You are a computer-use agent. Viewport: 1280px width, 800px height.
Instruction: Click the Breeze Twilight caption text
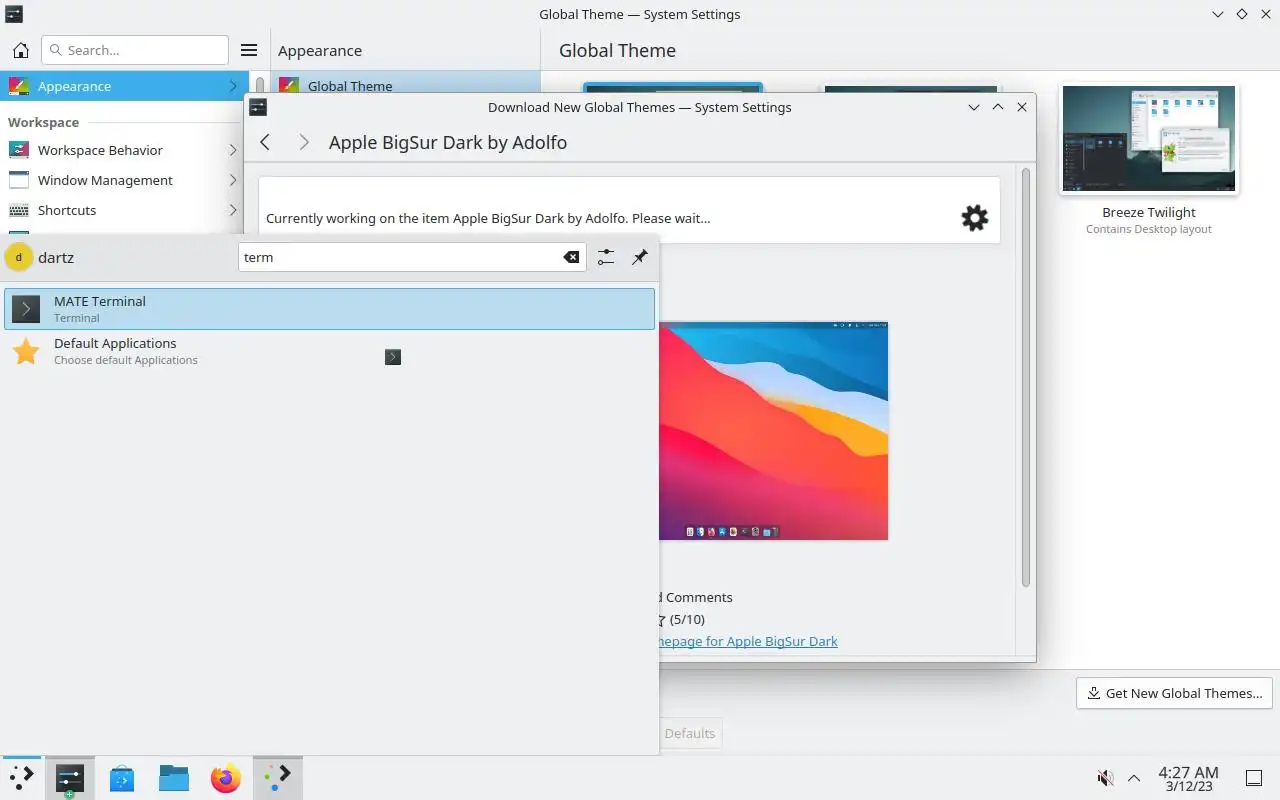point(1149,212)
